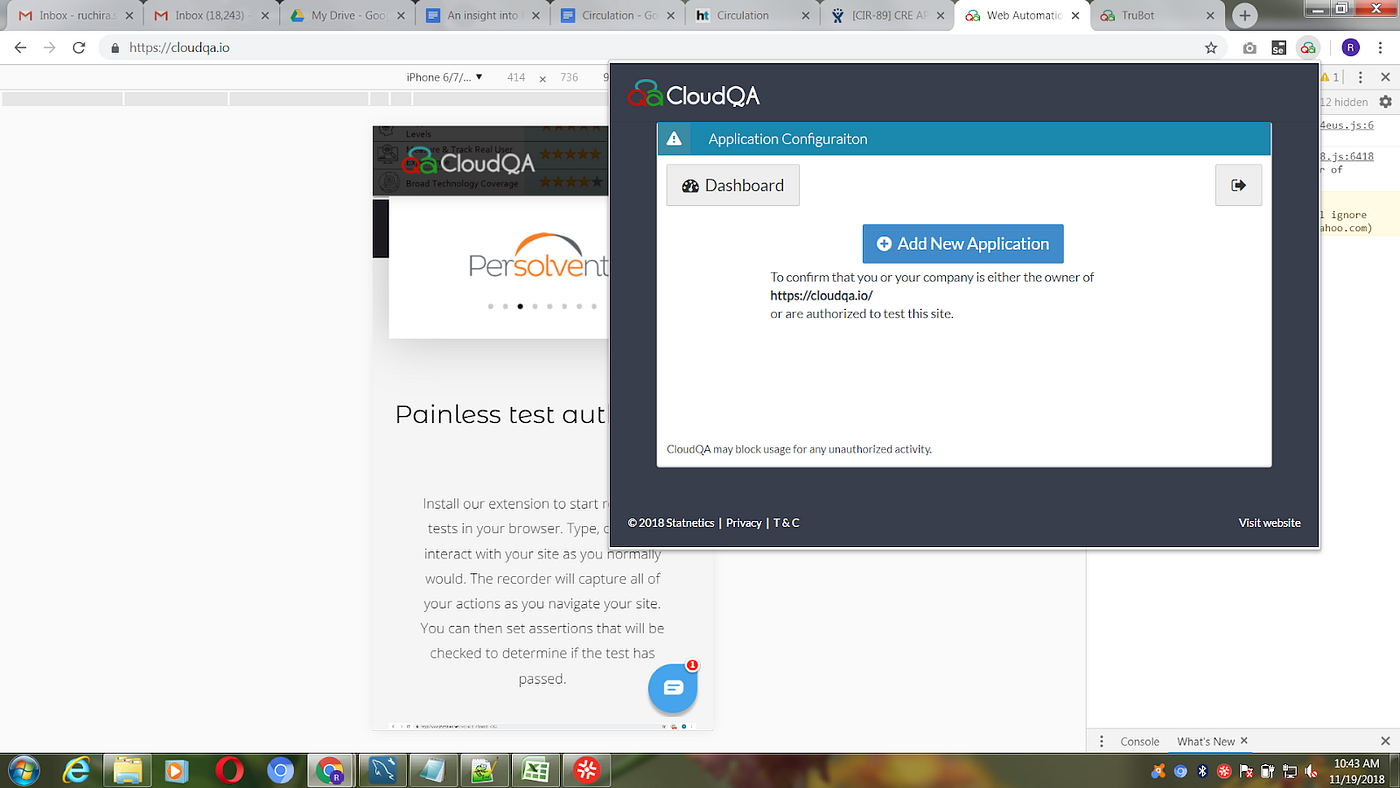Open the blue chat bubble widget
The width and height of the screenshot is (1400, 788).
(x=672, y=688)
